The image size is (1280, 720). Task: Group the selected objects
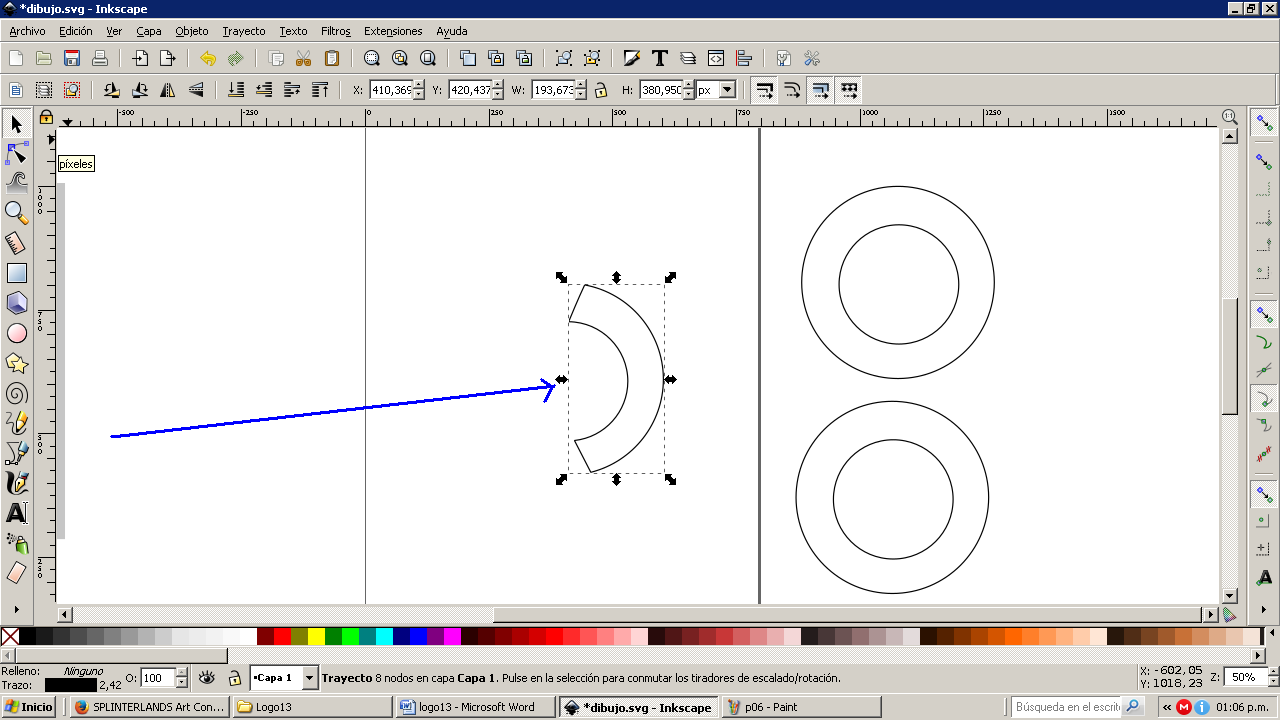pyautogui.click(x=564, y=58)
